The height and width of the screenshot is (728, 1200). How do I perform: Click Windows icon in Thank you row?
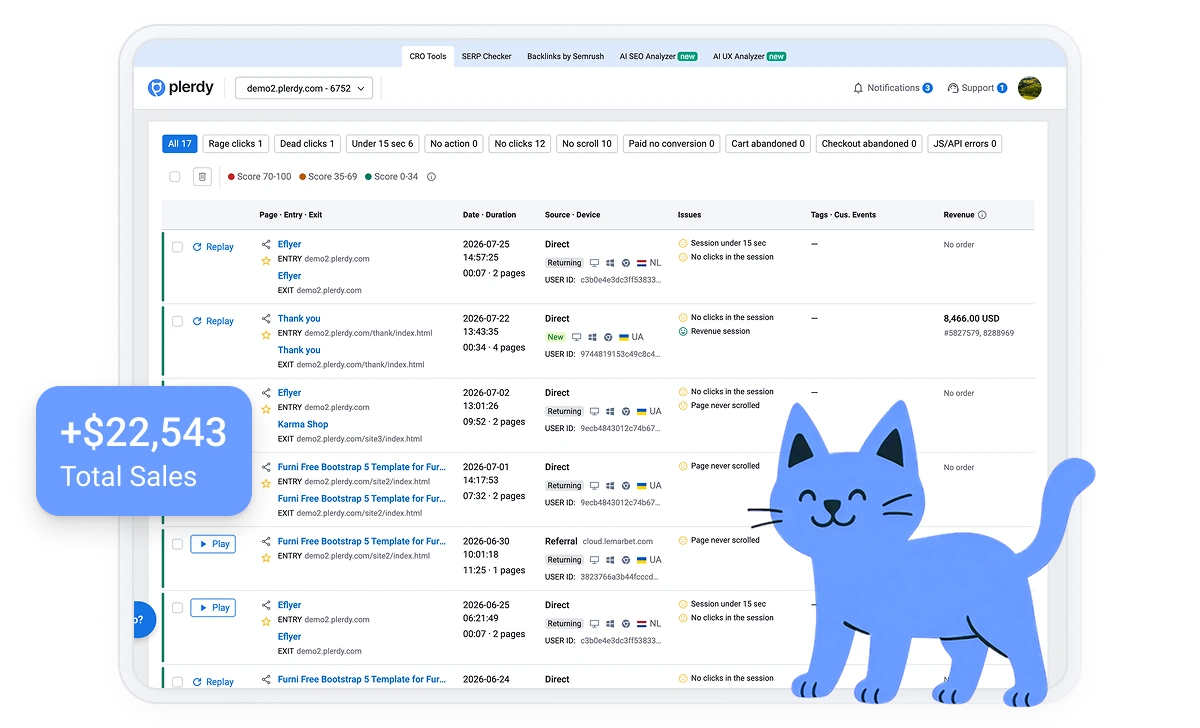tap(591, 337)
